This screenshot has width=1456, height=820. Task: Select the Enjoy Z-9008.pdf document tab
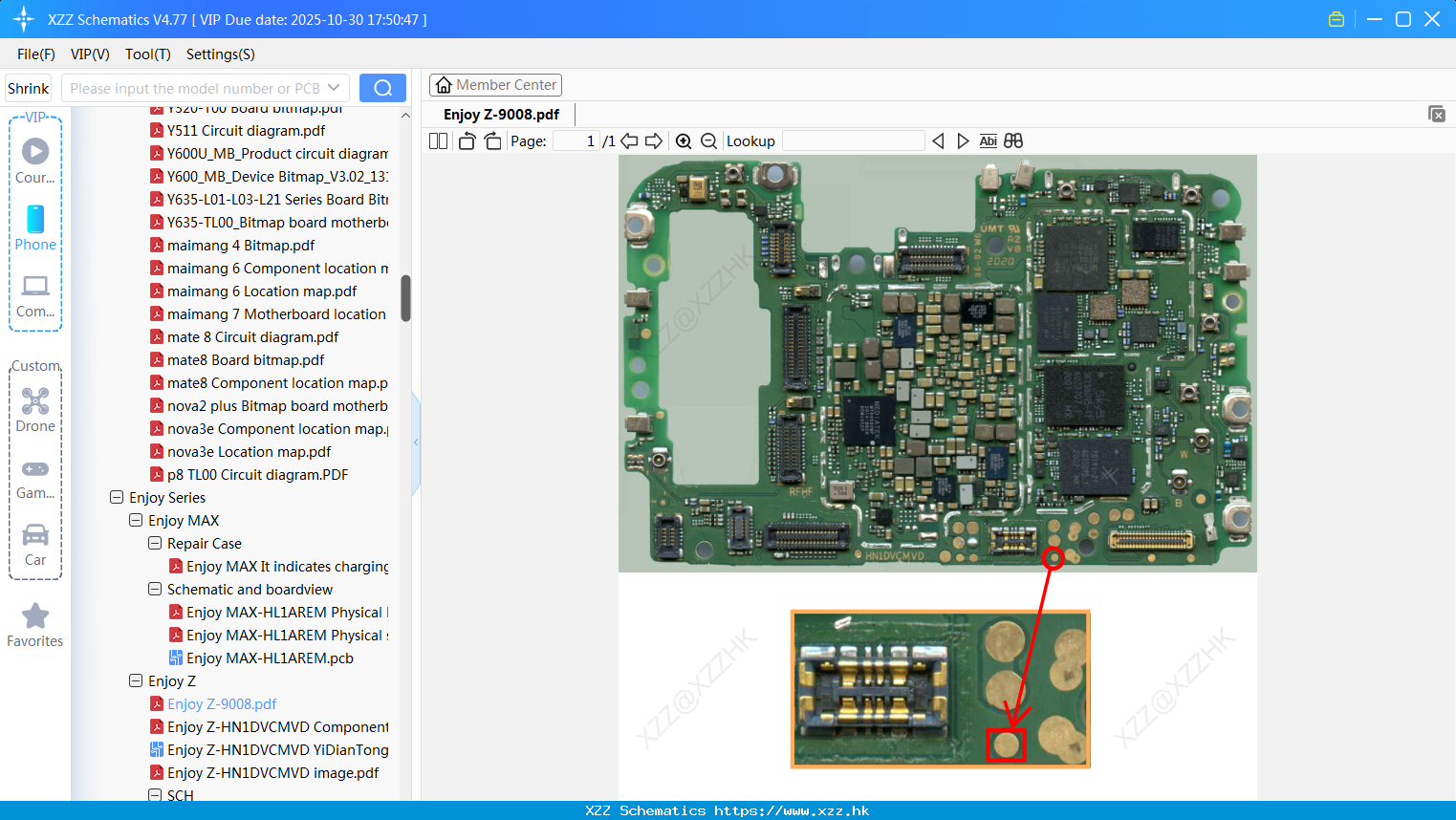coord(501,115)
